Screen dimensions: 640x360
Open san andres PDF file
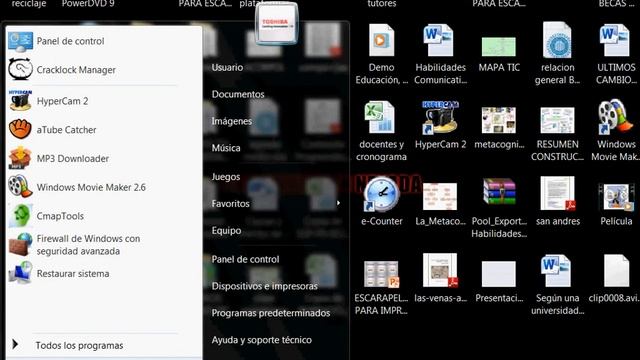coord(558,193)
